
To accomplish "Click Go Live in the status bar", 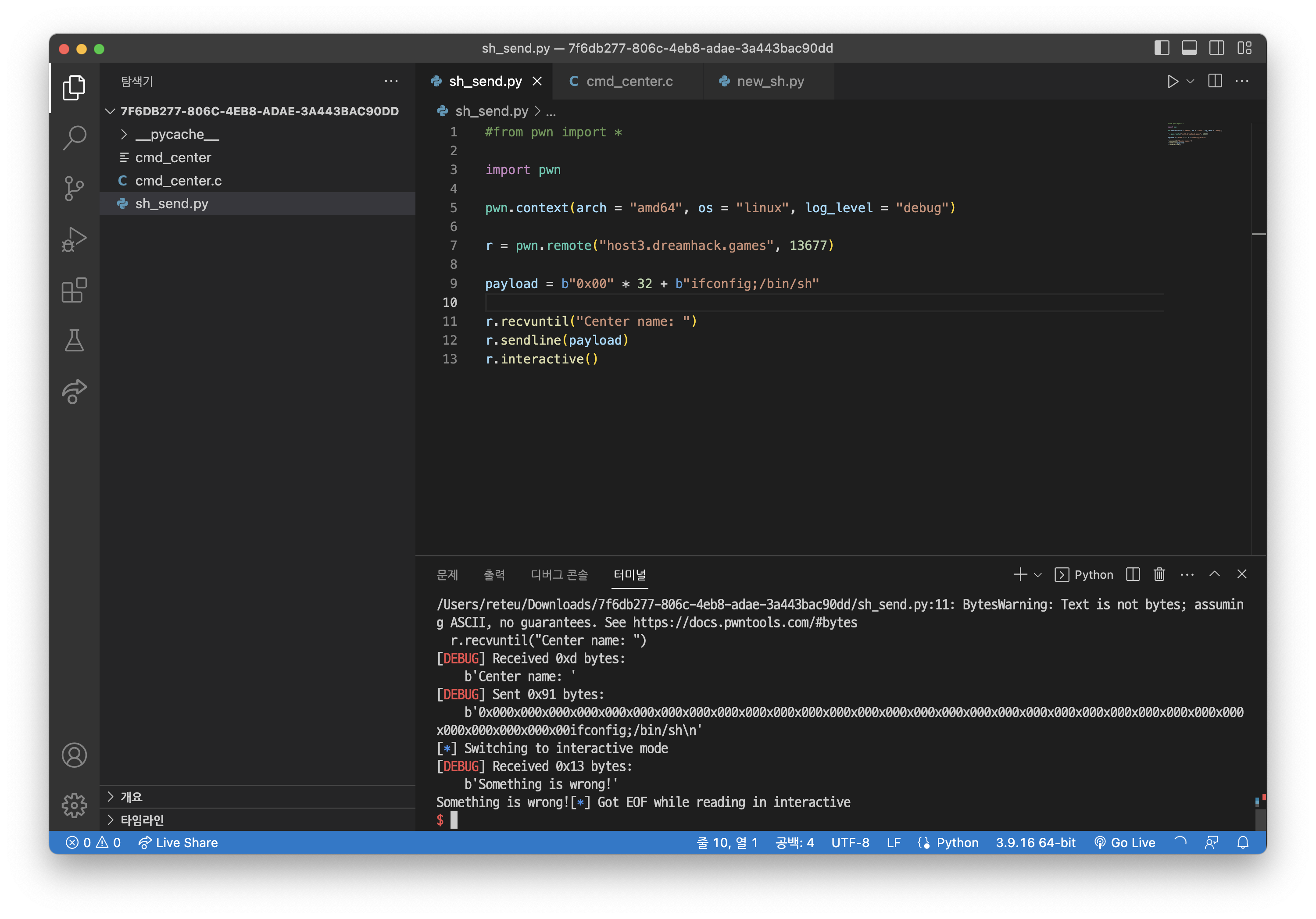I will (1125, 842).
